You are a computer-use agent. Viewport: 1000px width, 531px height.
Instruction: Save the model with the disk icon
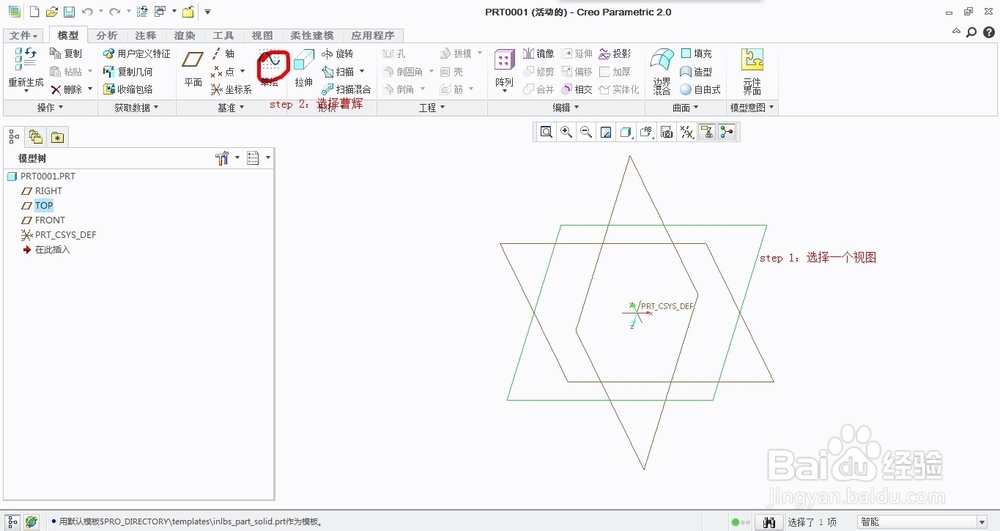69,11
